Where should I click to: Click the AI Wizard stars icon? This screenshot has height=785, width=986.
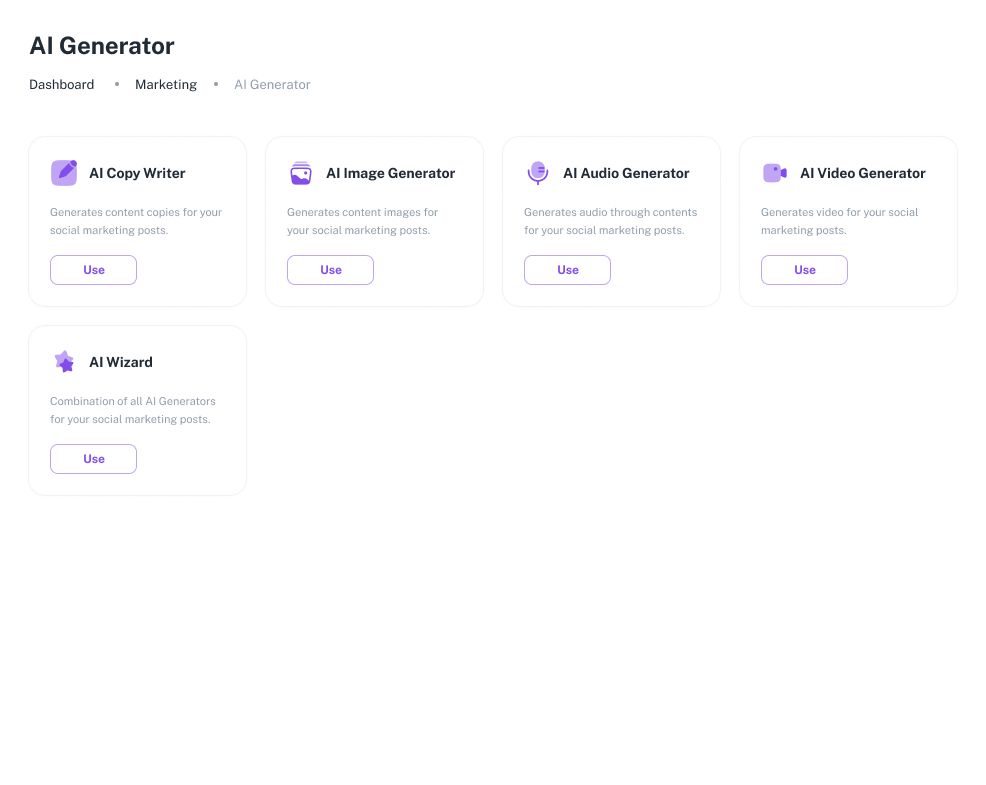click(64, 362)
